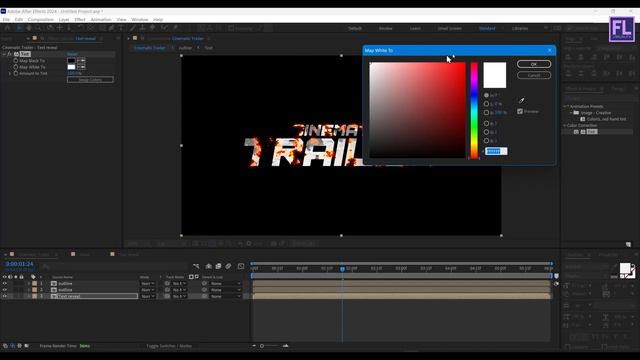The image size is (640, 360).
Task: Select the S saturation radio button
Action: [486, 104]
